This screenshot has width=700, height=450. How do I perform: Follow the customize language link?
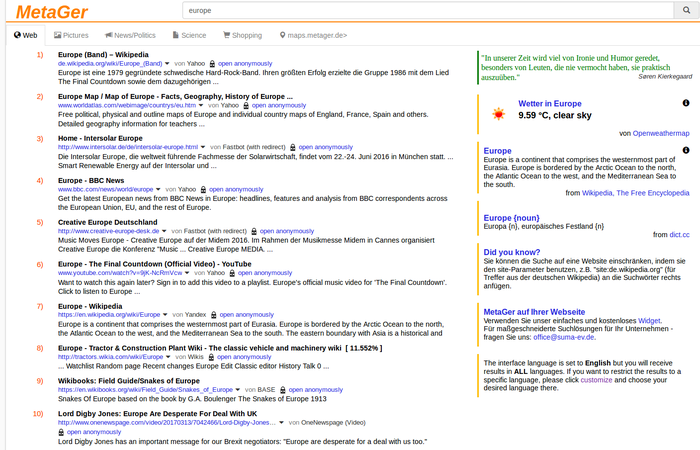click(596, 380)
